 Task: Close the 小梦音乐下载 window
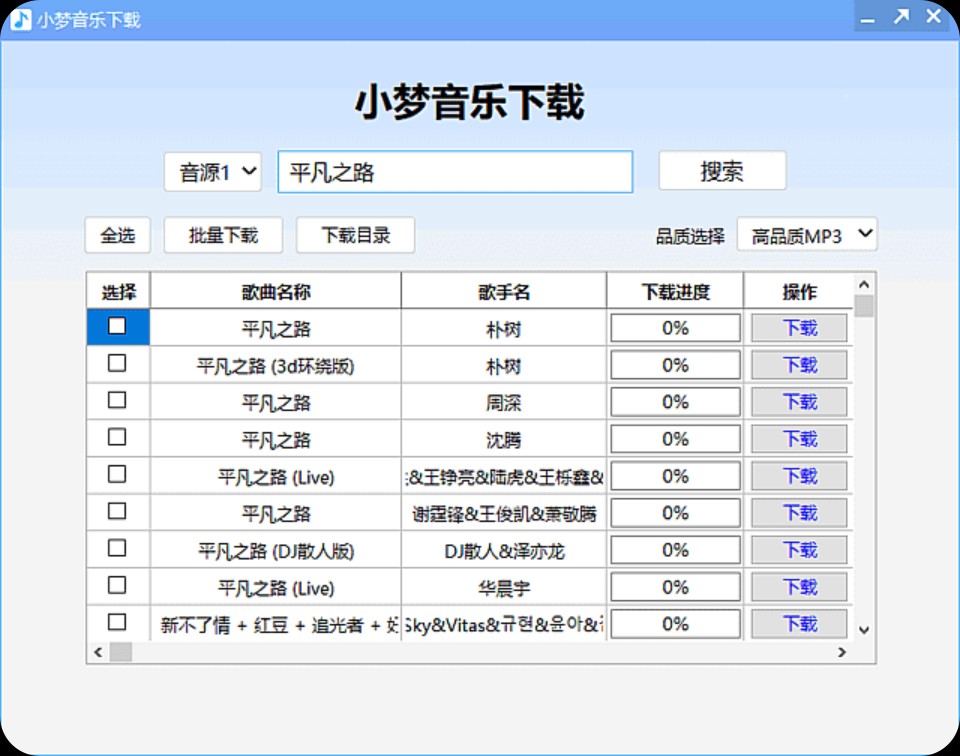934,17
